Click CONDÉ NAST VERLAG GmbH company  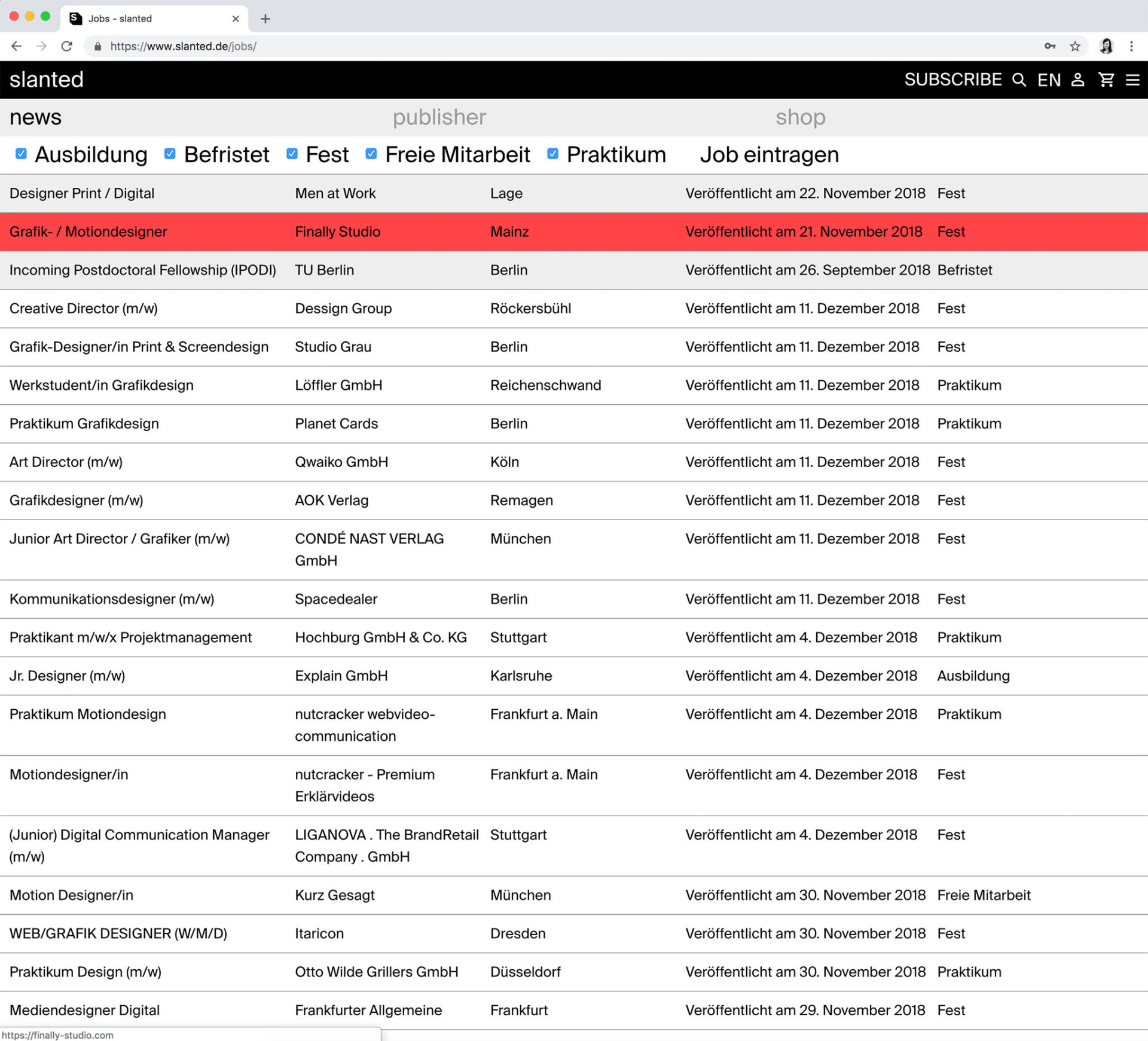(x=370, y=549)
